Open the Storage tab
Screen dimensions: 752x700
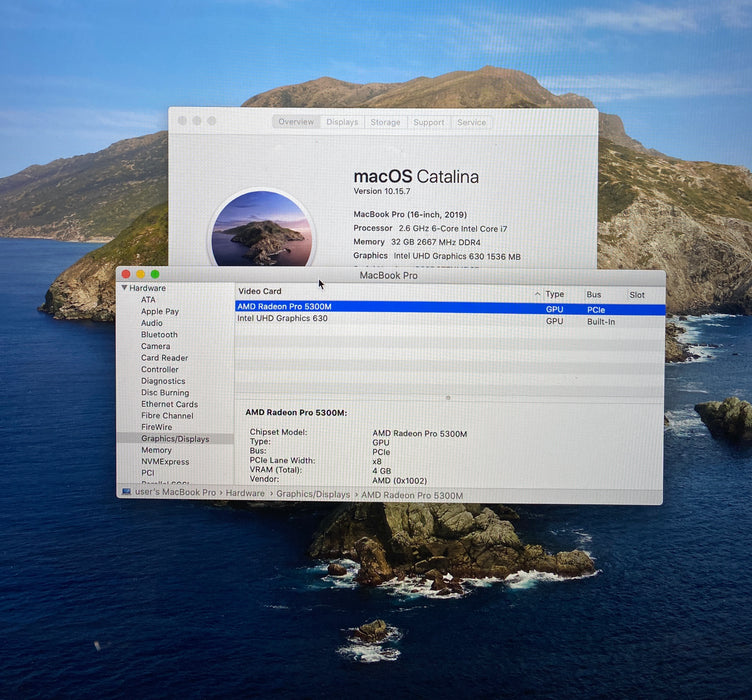pyautogui.click(x=385, y=122)
